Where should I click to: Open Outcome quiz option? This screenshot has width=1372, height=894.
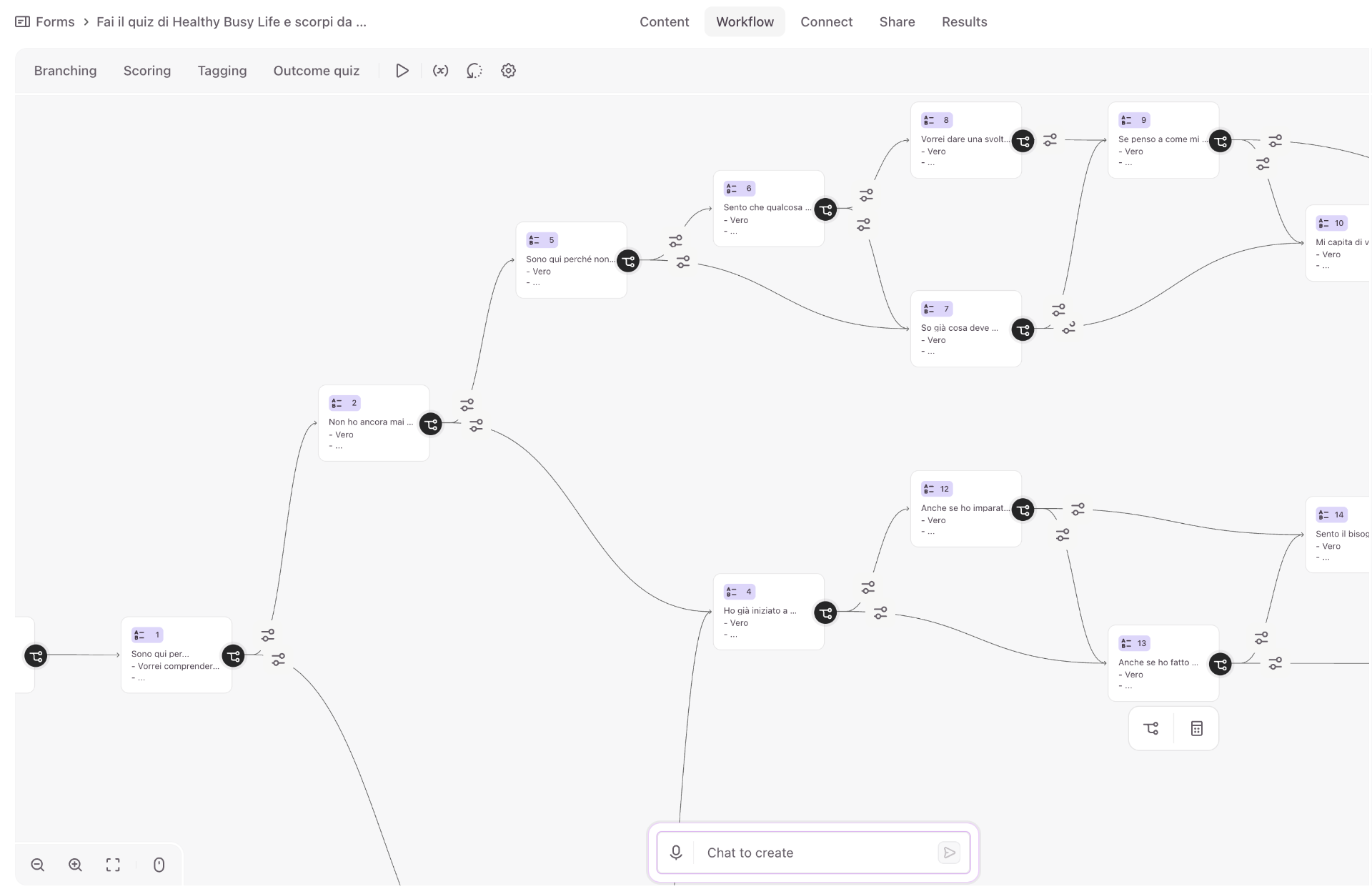coord(317,71)
